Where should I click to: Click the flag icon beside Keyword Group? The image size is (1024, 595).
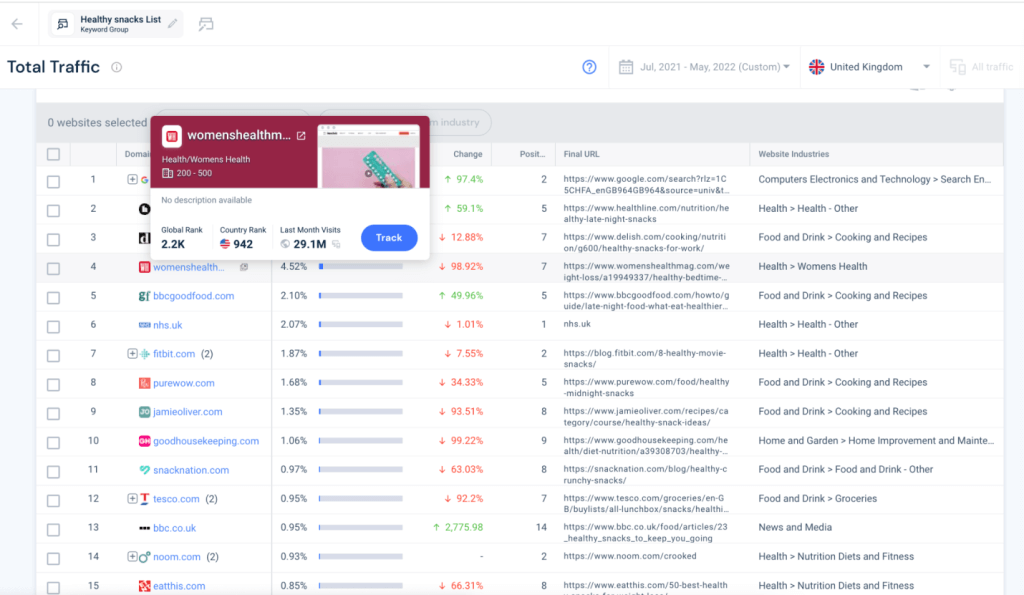pyautogui.click(x=206, y=23)
